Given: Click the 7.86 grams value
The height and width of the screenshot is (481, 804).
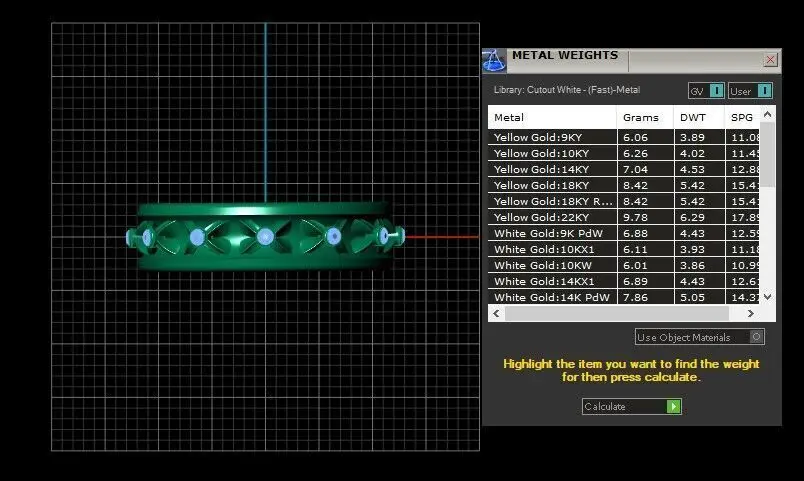Looking at the screenshot, I should [635, 297].
